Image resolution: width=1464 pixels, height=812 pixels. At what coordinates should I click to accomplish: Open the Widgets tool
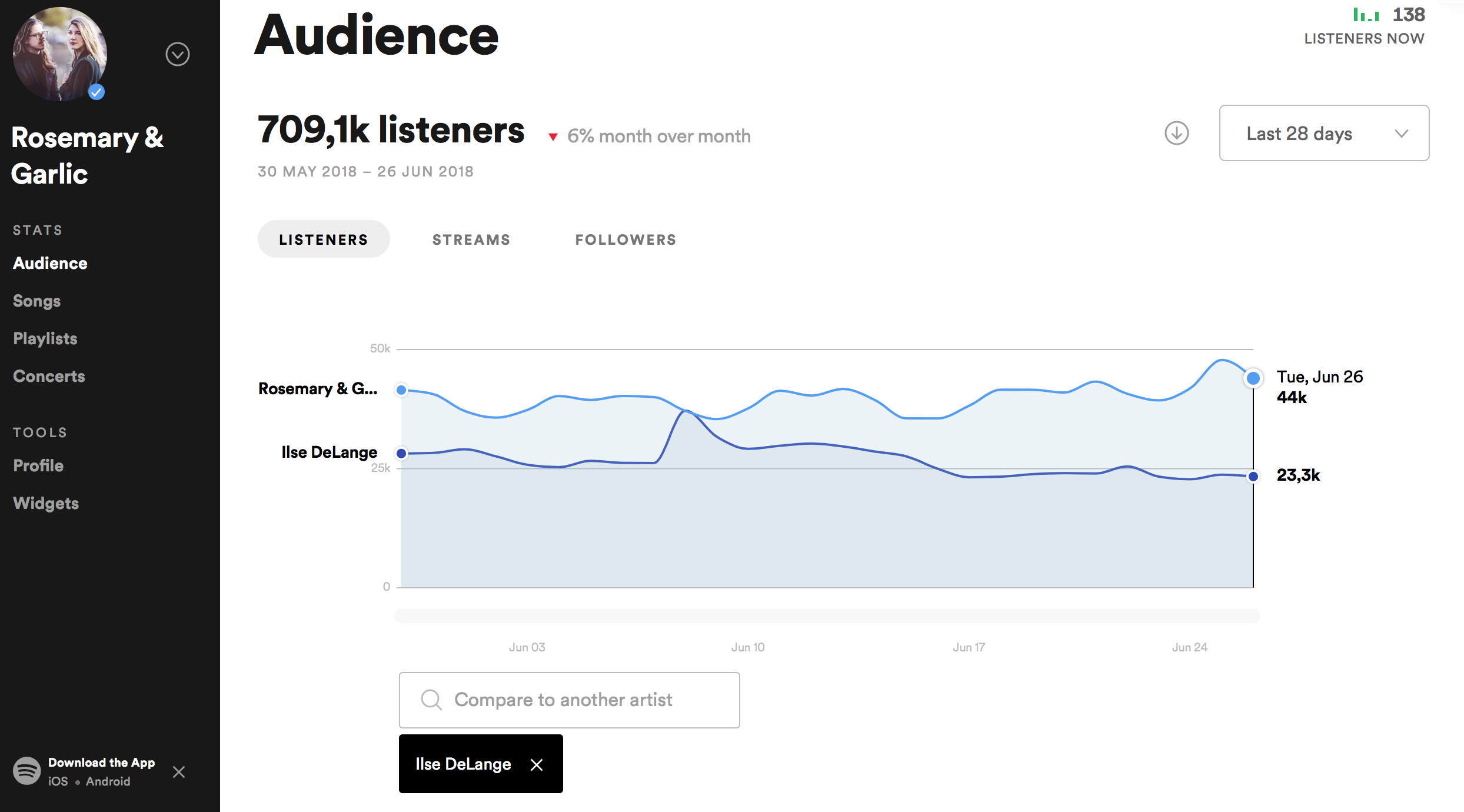click(46, 503)
